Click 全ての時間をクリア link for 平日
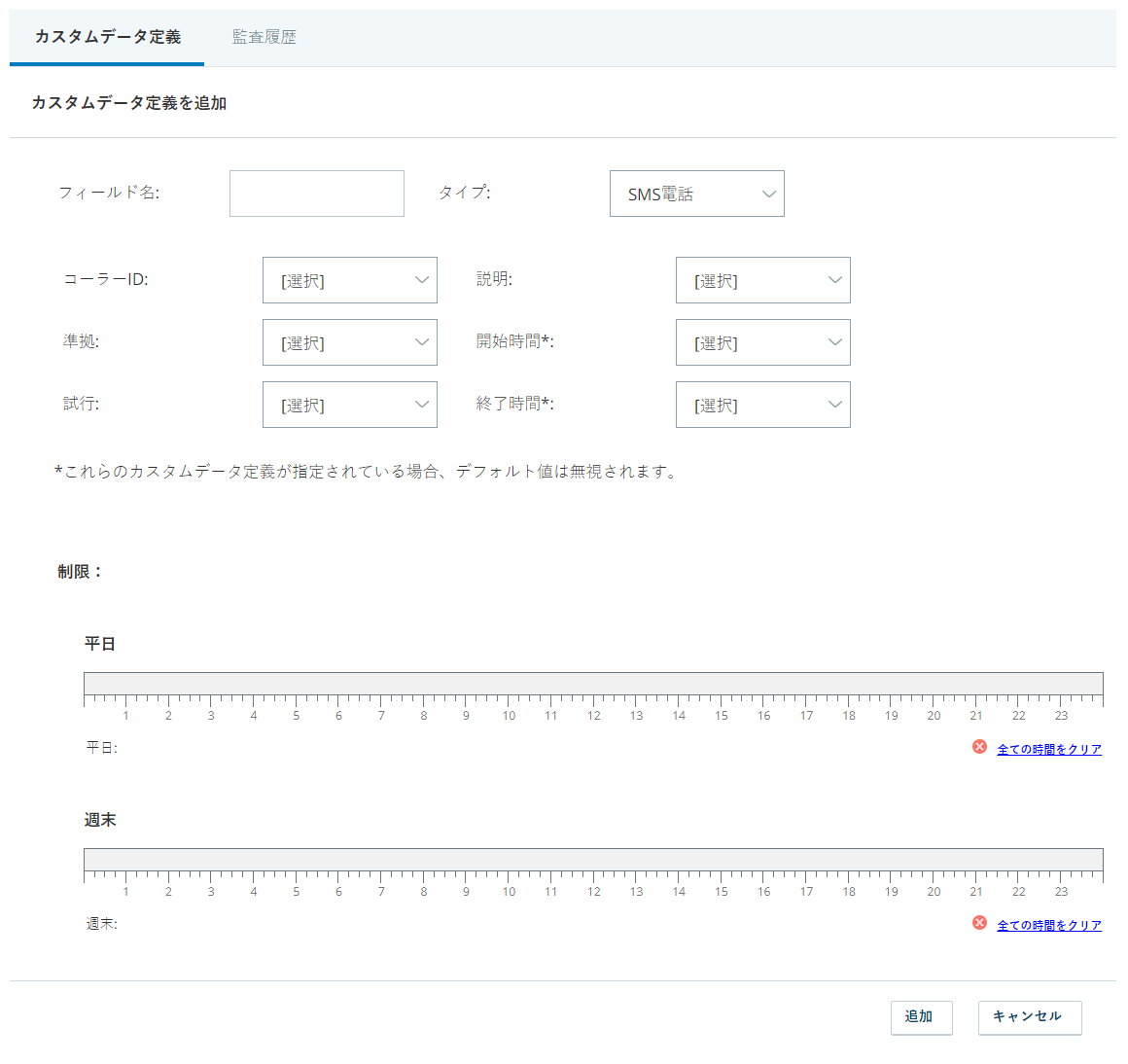 coord(1049,749)
